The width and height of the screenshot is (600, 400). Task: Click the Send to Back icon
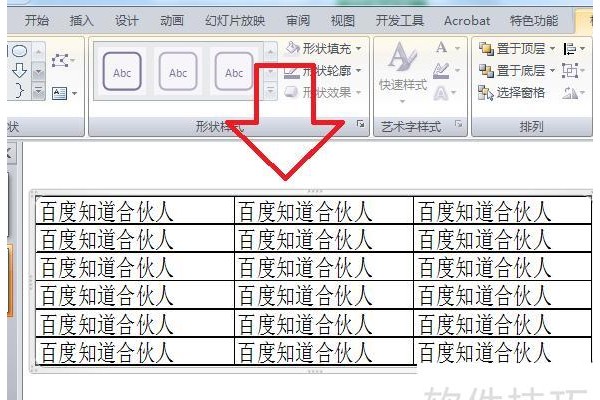click(486, 70)
